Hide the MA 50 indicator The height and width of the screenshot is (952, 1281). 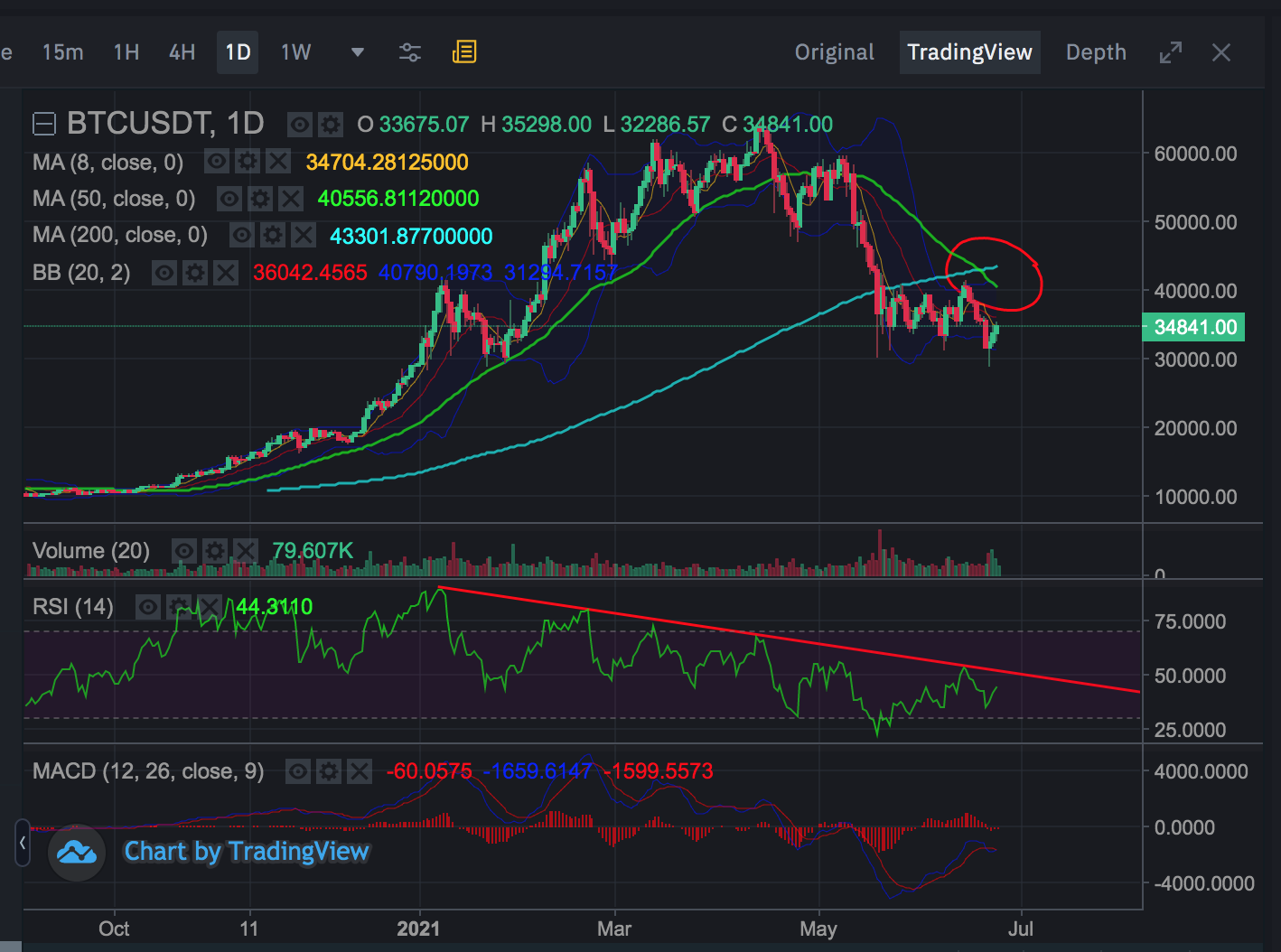click(x=229, y=199)
